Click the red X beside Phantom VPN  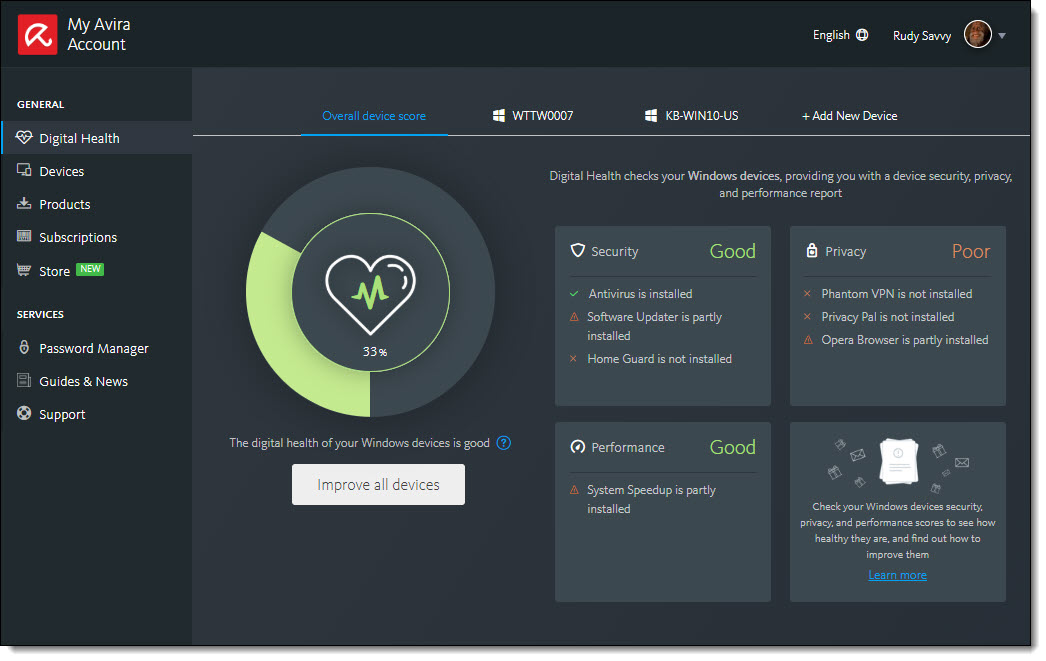coord(807,293)
